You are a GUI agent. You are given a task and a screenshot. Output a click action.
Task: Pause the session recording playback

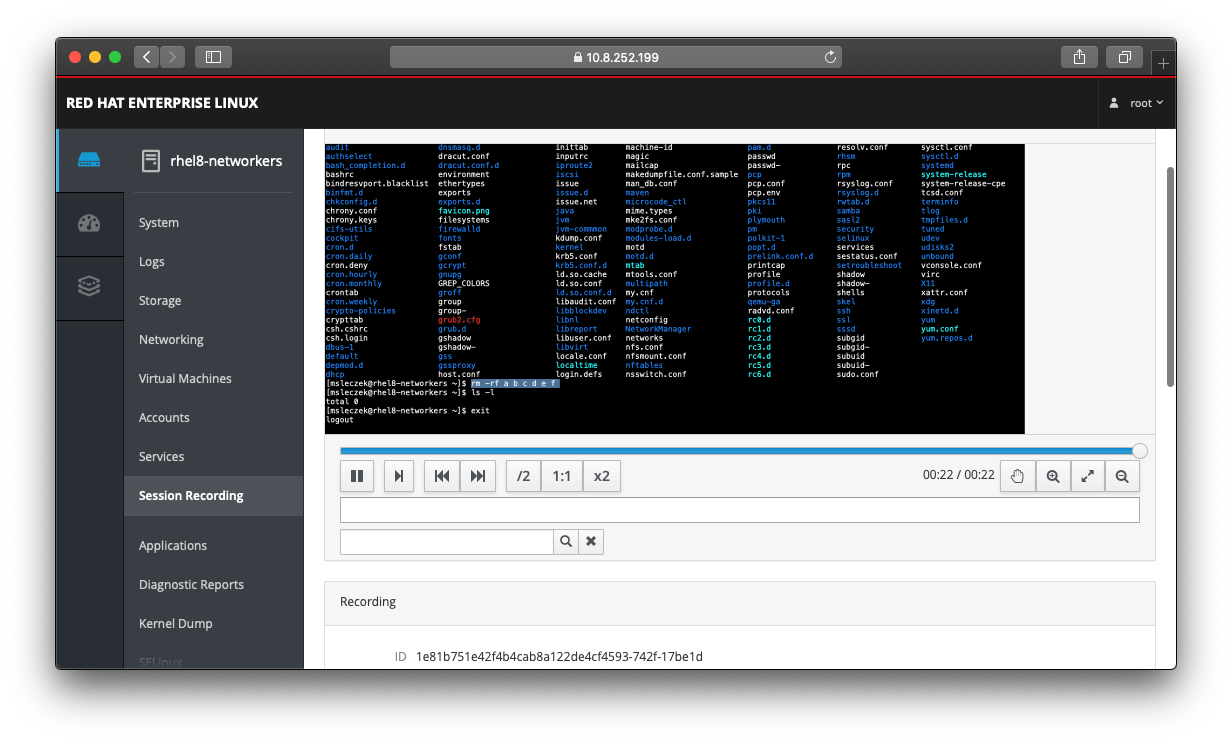[357, 476]
